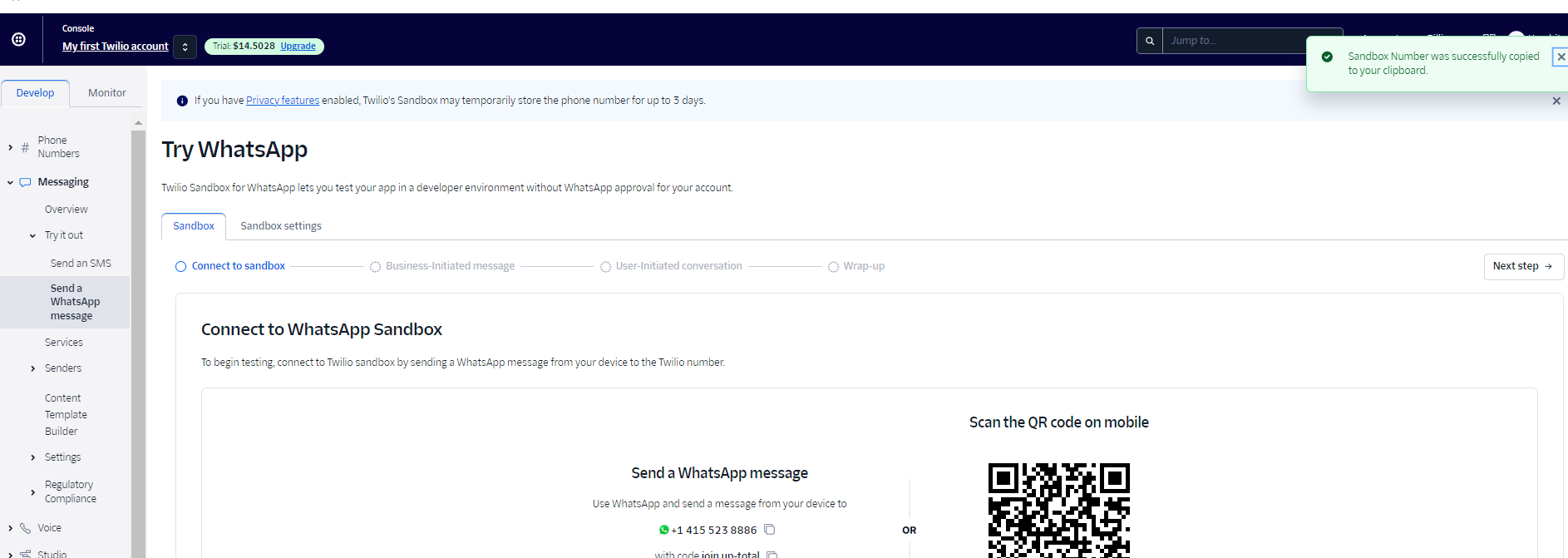Viewport: 1568px width, 558px height.
Task: Click the Studio icon in sidebar
Action: click(x=25, y=554)
